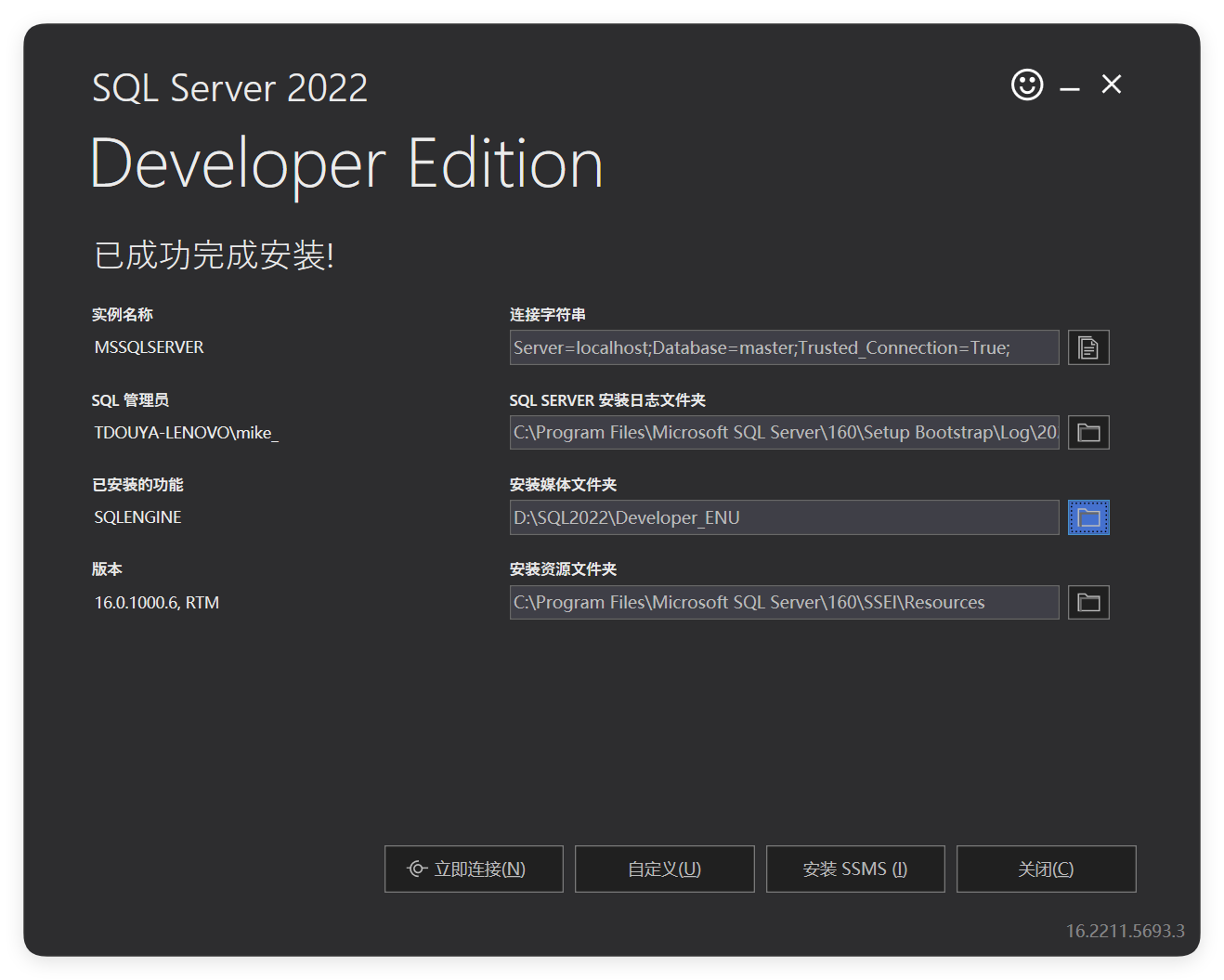The width and height of the screenshot is (1224, 980).
Task: Select the connection string text field
Action: point(784,347)
